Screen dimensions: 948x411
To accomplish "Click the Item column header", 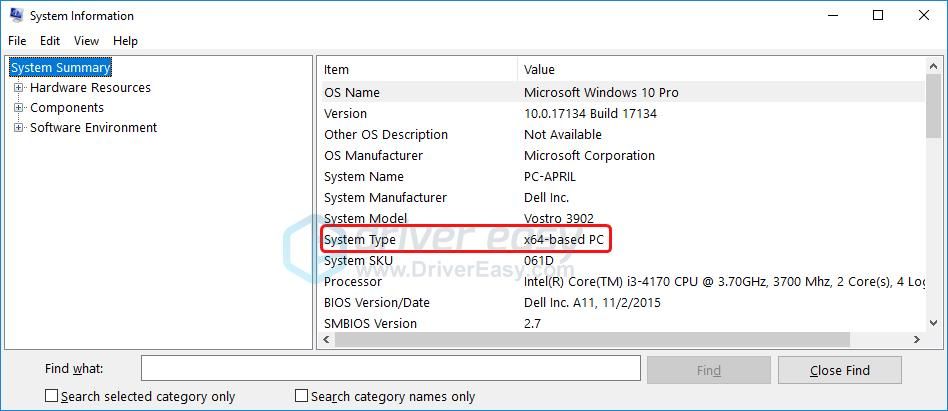I will click(336, 70).
